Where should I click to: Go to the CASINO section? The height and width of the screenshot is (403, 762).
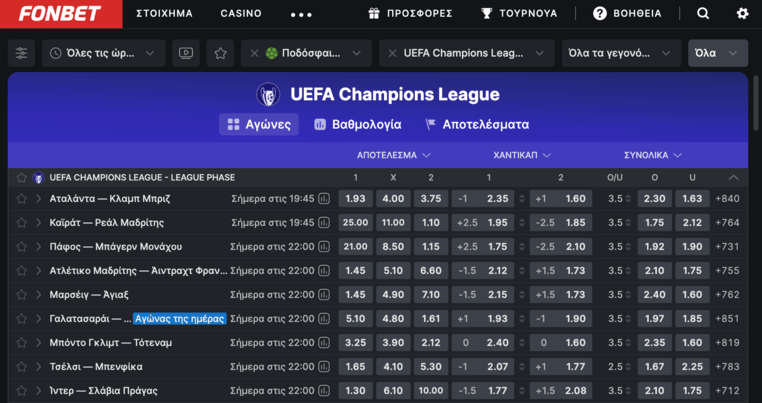240,14
